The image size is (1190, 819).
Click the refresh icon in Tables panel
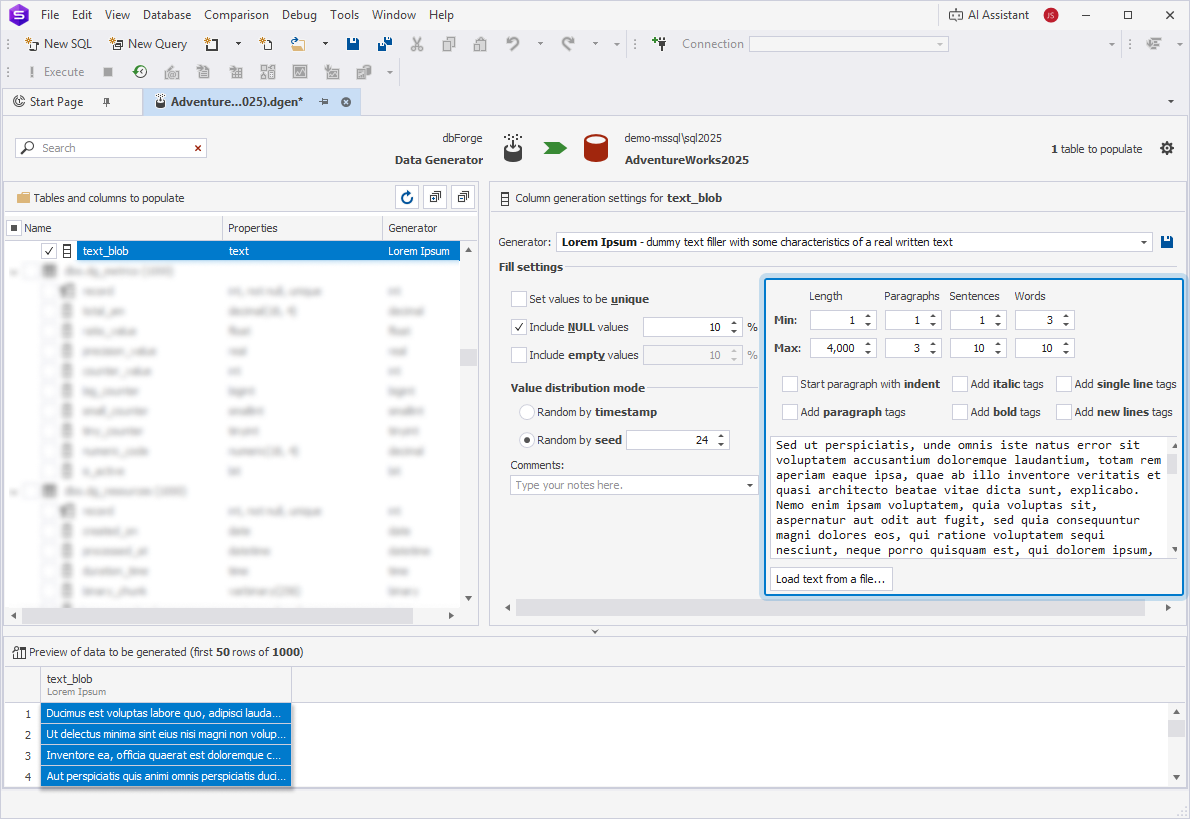point(407,197)
